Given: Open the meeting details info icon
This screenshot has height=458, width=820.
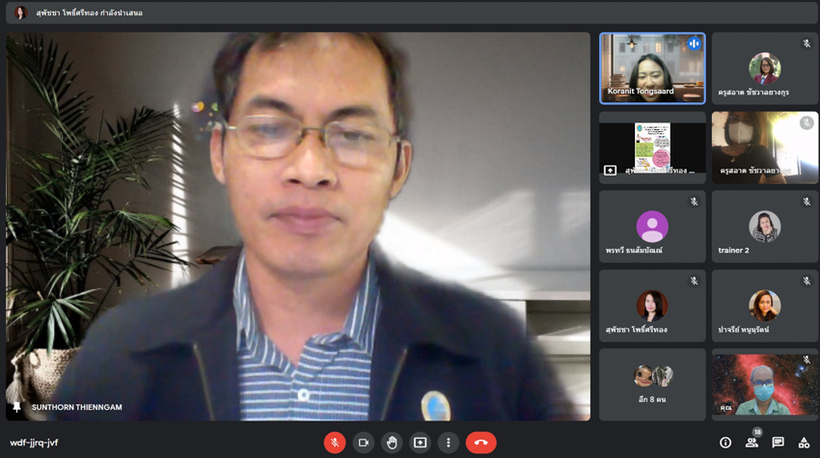Looking at the screenshot, I should click(x=725, y=442).
